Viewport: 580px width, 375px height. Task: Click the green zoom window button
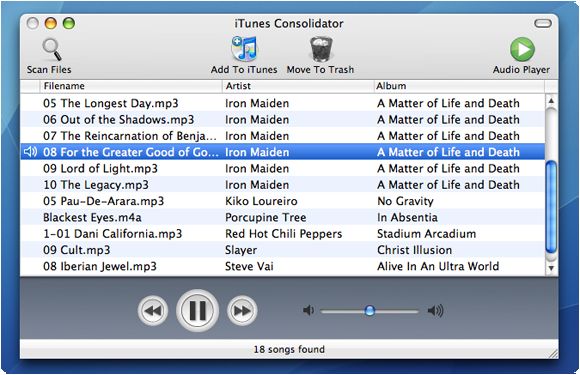pos(69,23)
